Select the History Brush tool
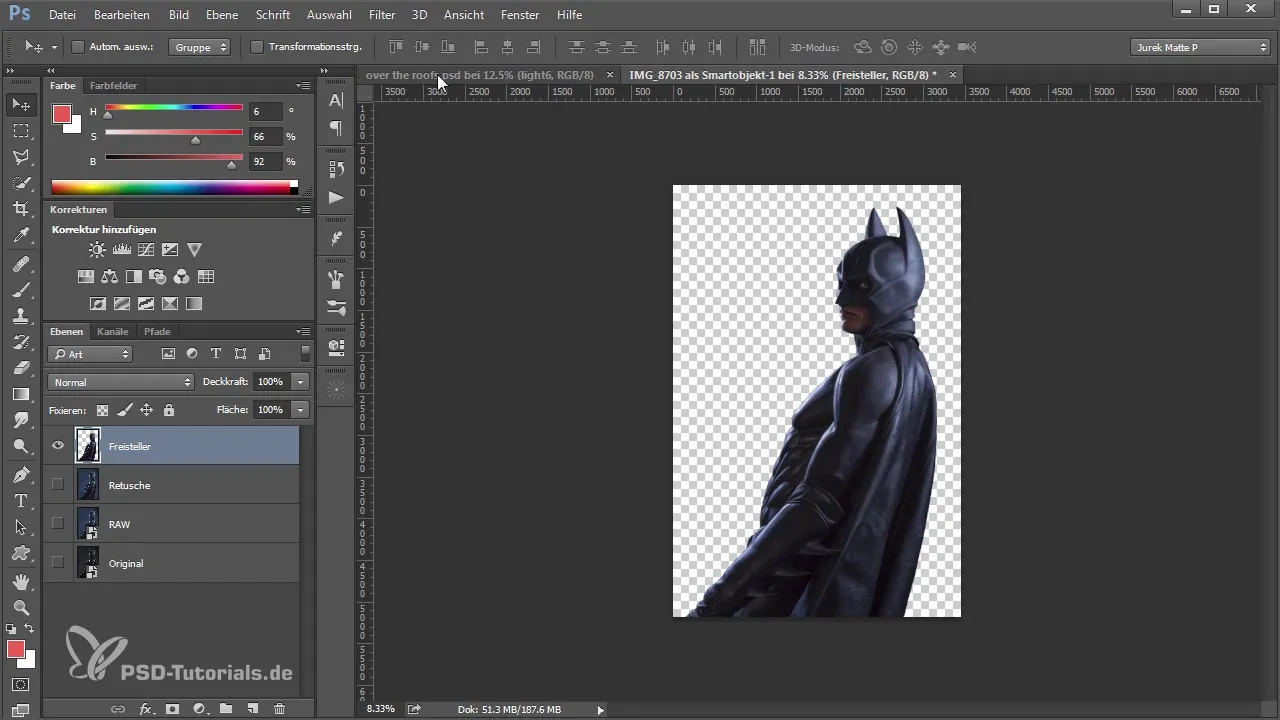The width and height of the screenshot is (1280, 720). tap(21, 342)
